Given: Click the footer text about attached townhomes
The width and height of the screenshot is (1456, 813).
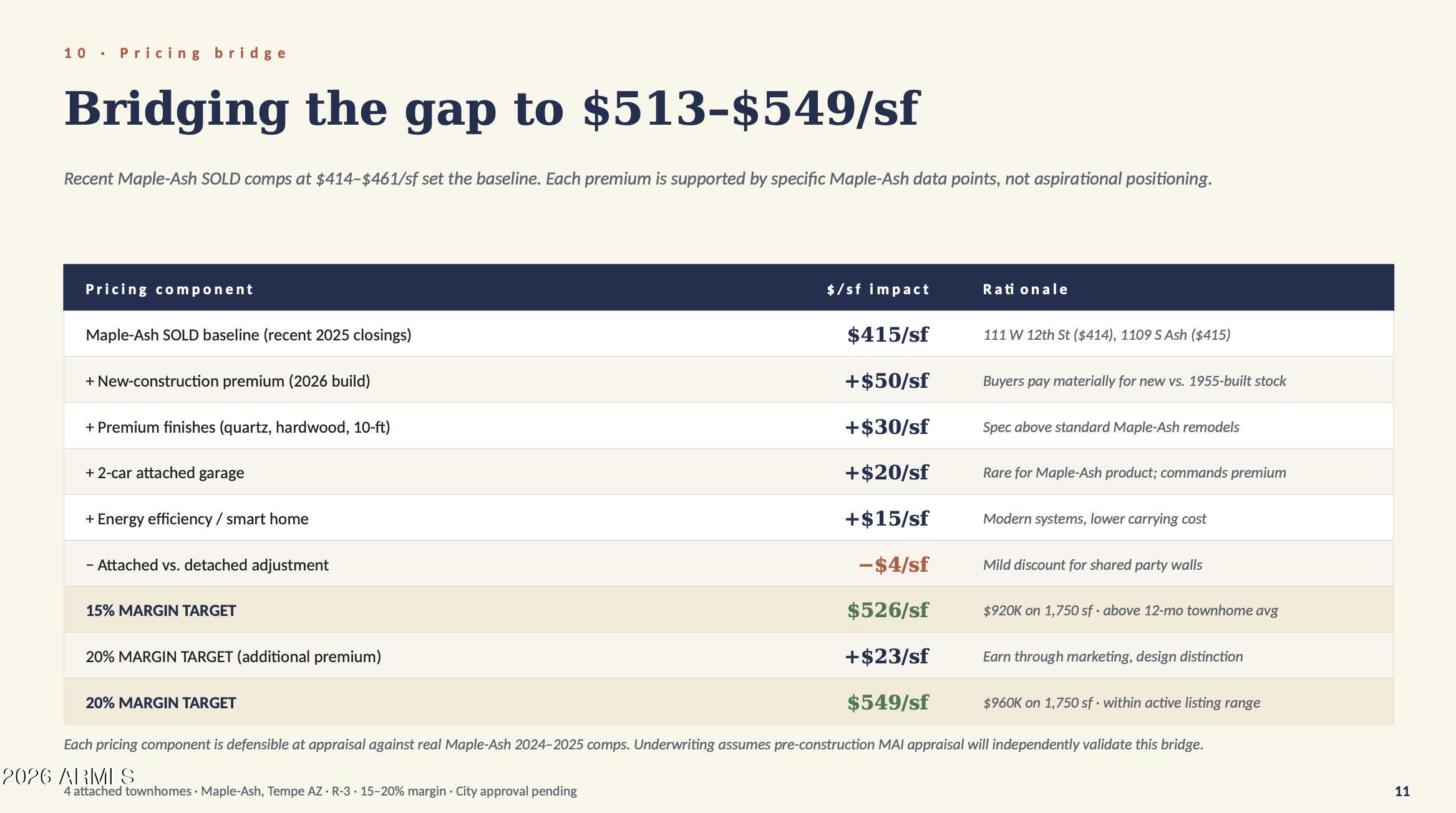Looking at the screenshot, I should point(320,791).
